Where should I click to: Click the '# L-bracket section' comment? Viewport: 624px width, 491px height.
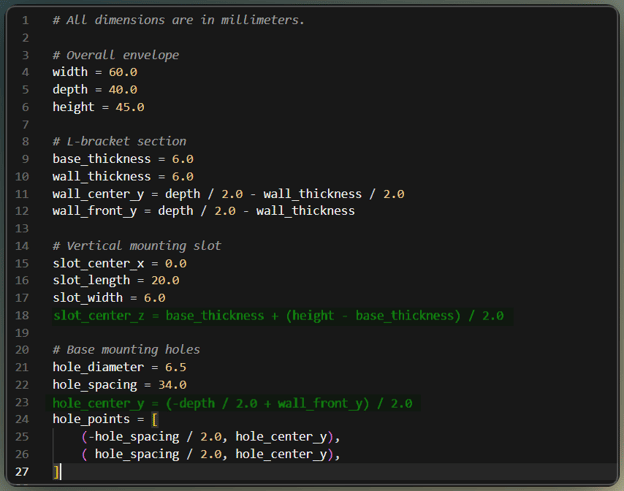click(119, 141)
